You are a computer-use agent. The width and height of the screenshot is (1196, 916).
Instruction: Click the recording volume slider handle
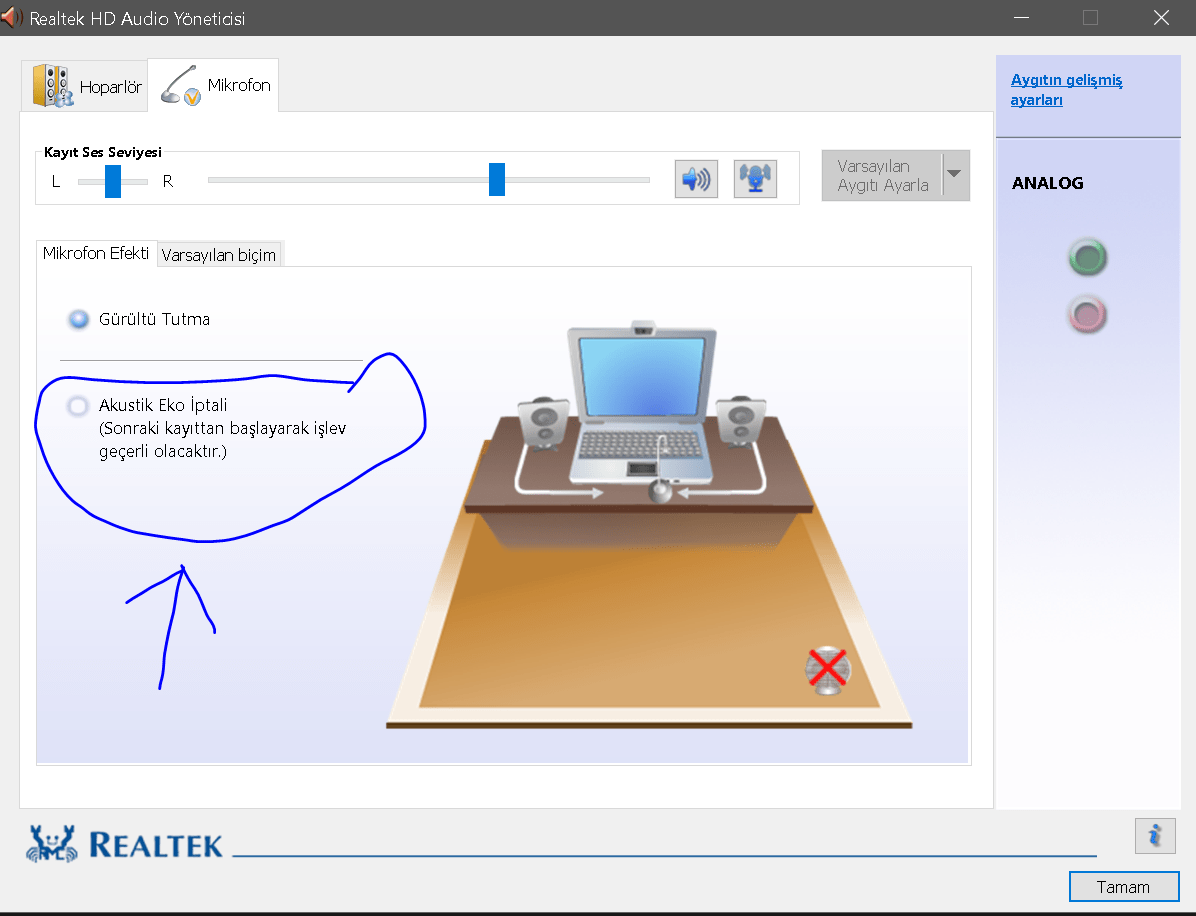click(x=497, y=179)
